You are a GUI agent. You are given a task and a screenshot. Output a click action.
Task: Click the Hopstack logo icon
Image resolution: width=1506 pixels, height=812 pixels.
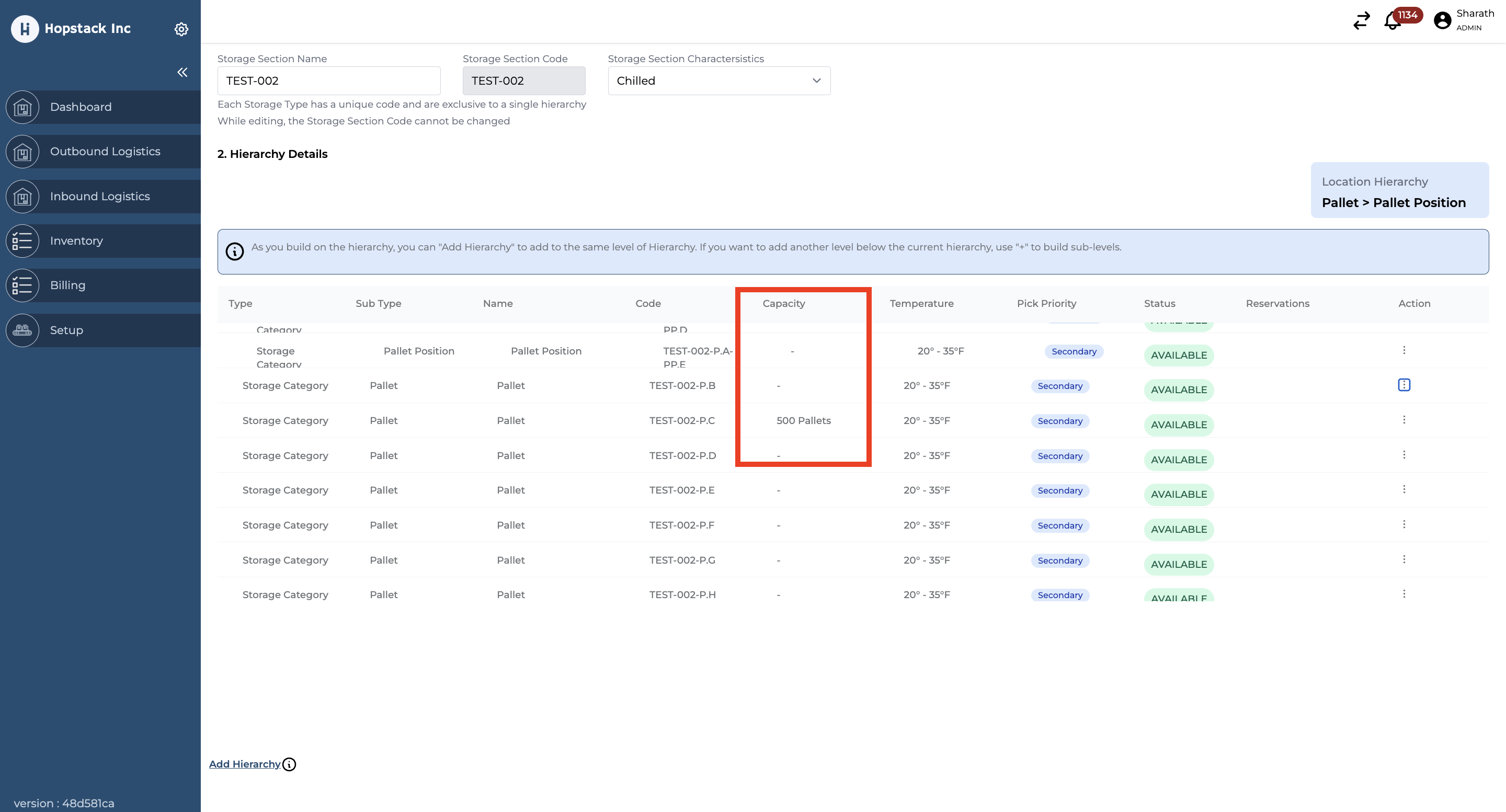point(25,29)
